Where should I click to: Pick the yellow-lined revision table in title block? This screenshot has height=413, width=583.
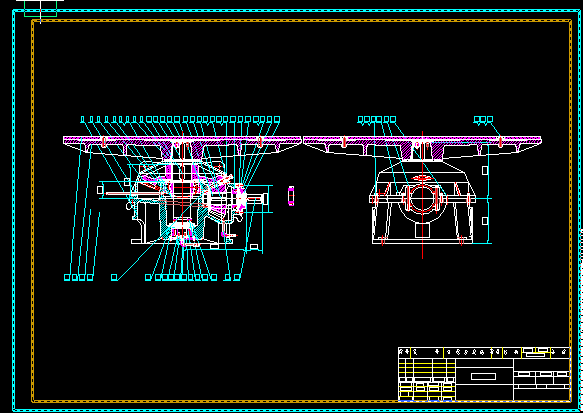(427, 380)
